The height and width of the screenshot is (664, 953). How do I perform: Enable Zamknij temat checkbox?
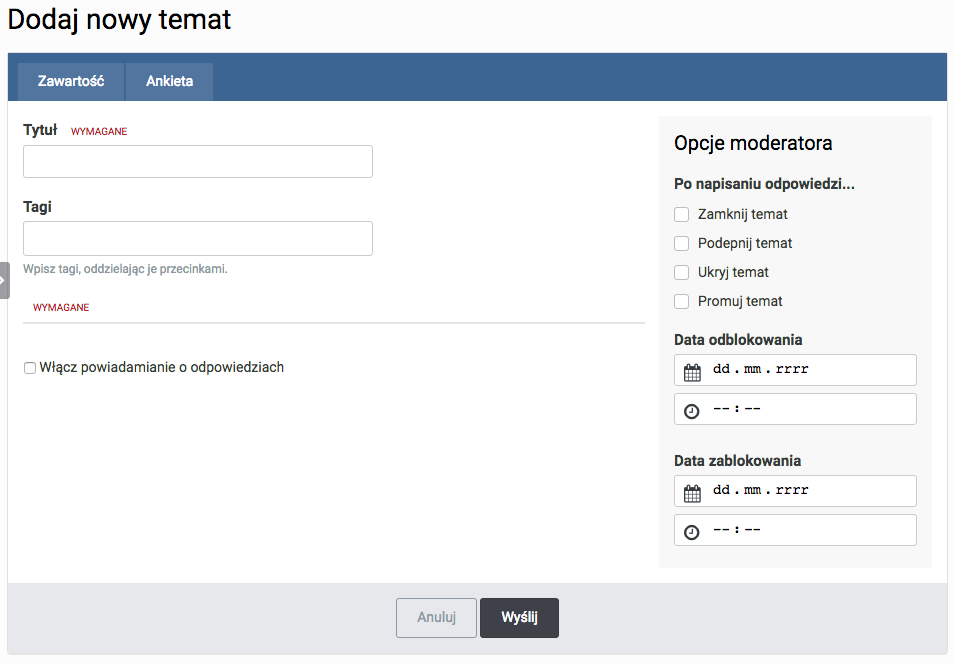coord(682,214)
